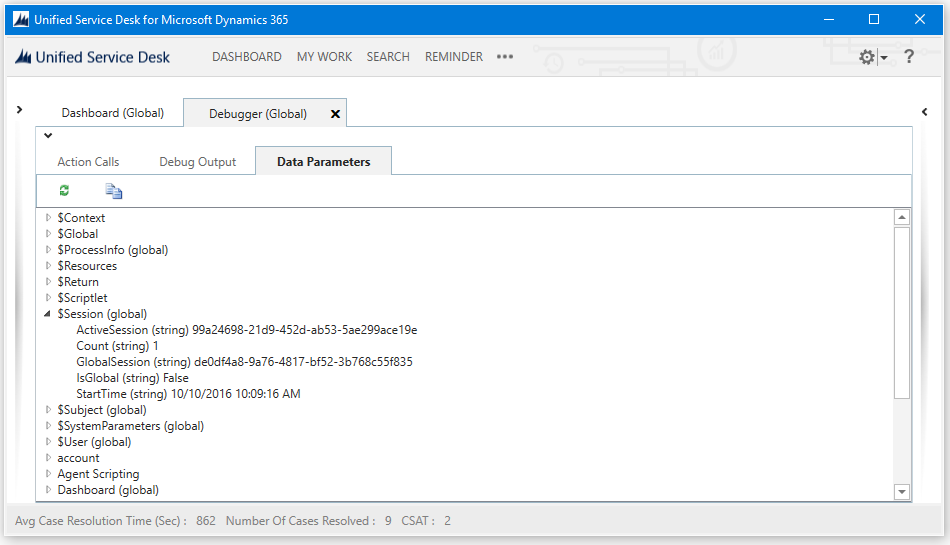Expand the $User (global) node
This screenshot has width=950, height=545.
coord(48,441)
